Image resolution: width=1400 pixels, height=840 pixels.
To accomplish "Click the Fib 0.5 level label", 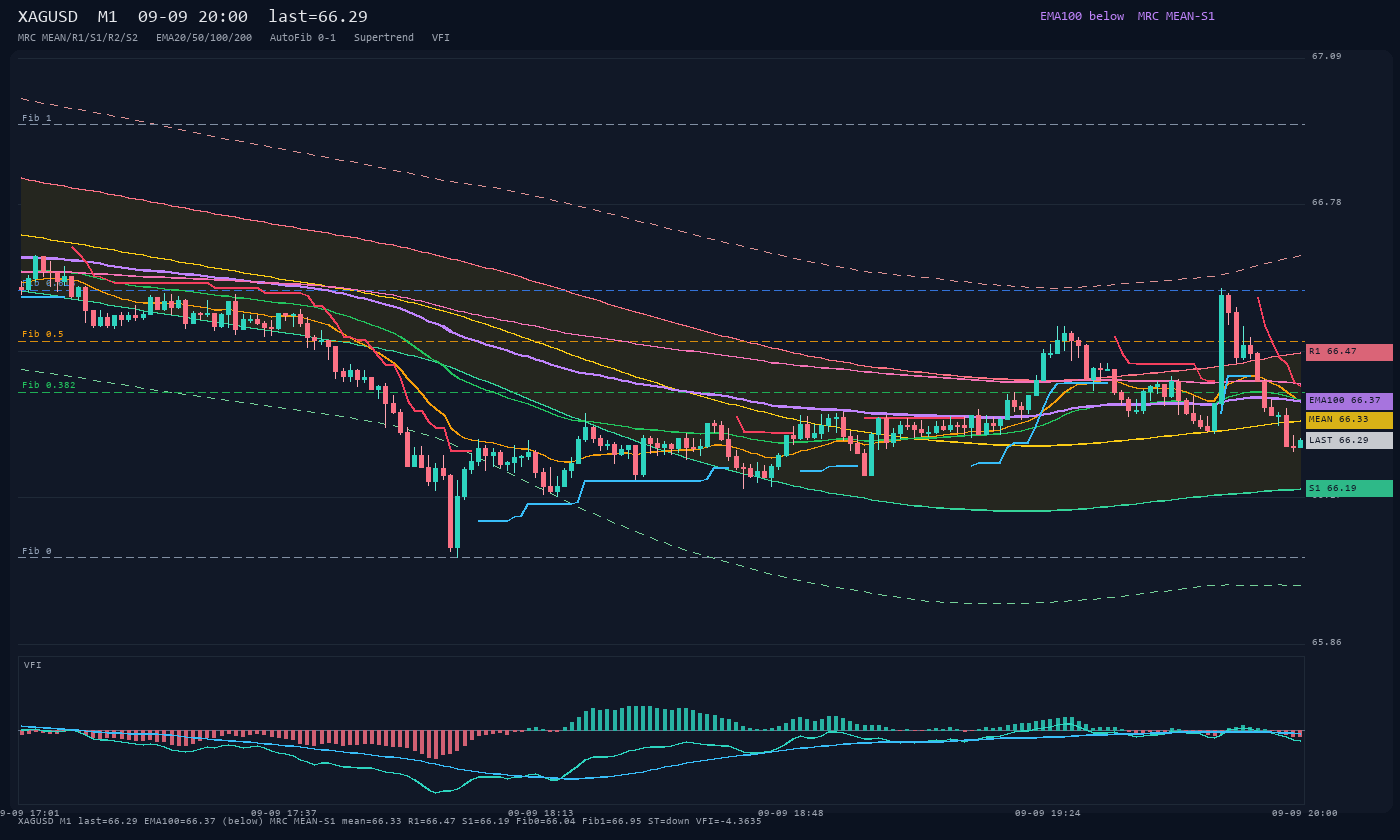I will (43, 334).
